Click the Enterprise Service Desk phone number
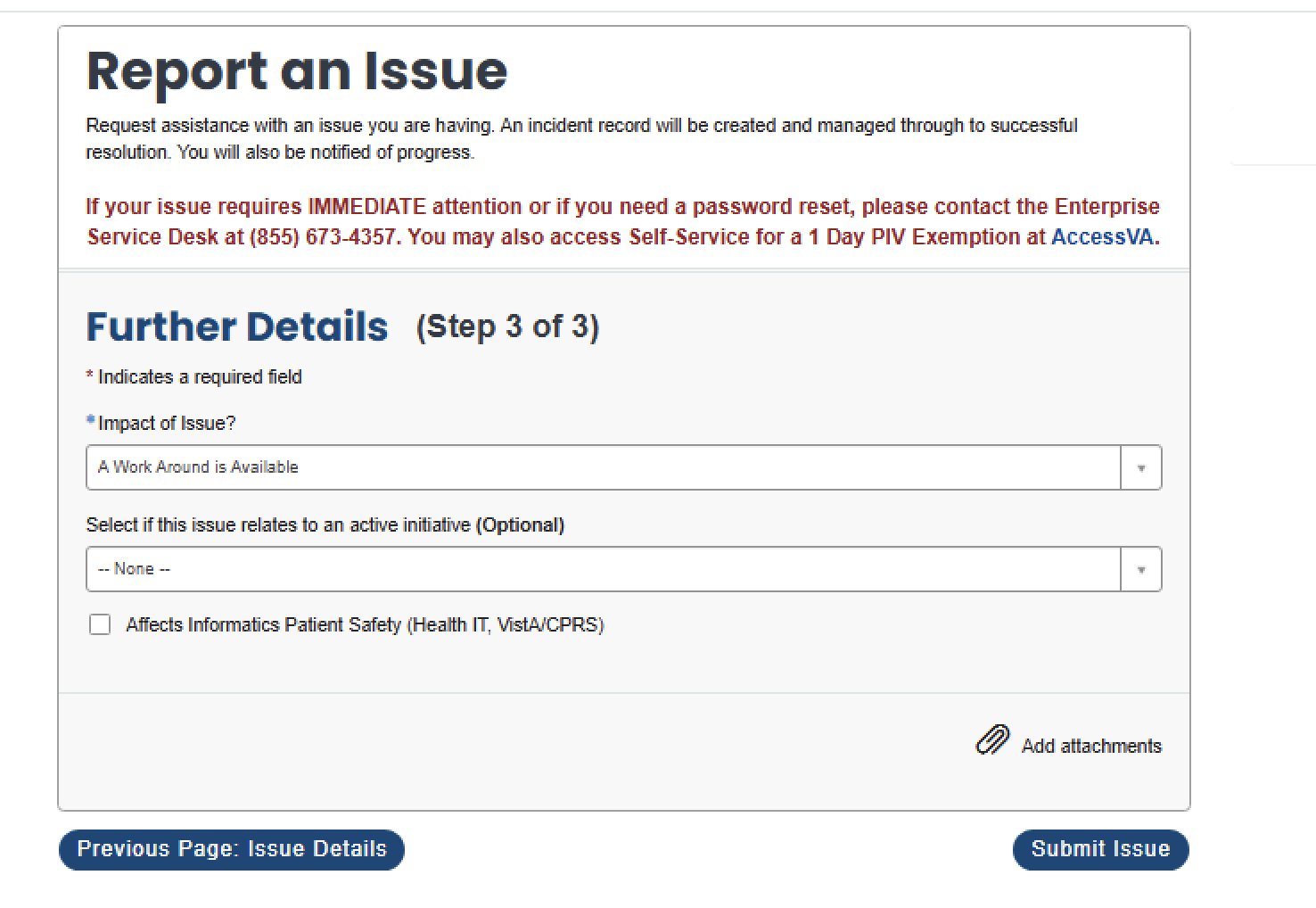 coord(322,237)
